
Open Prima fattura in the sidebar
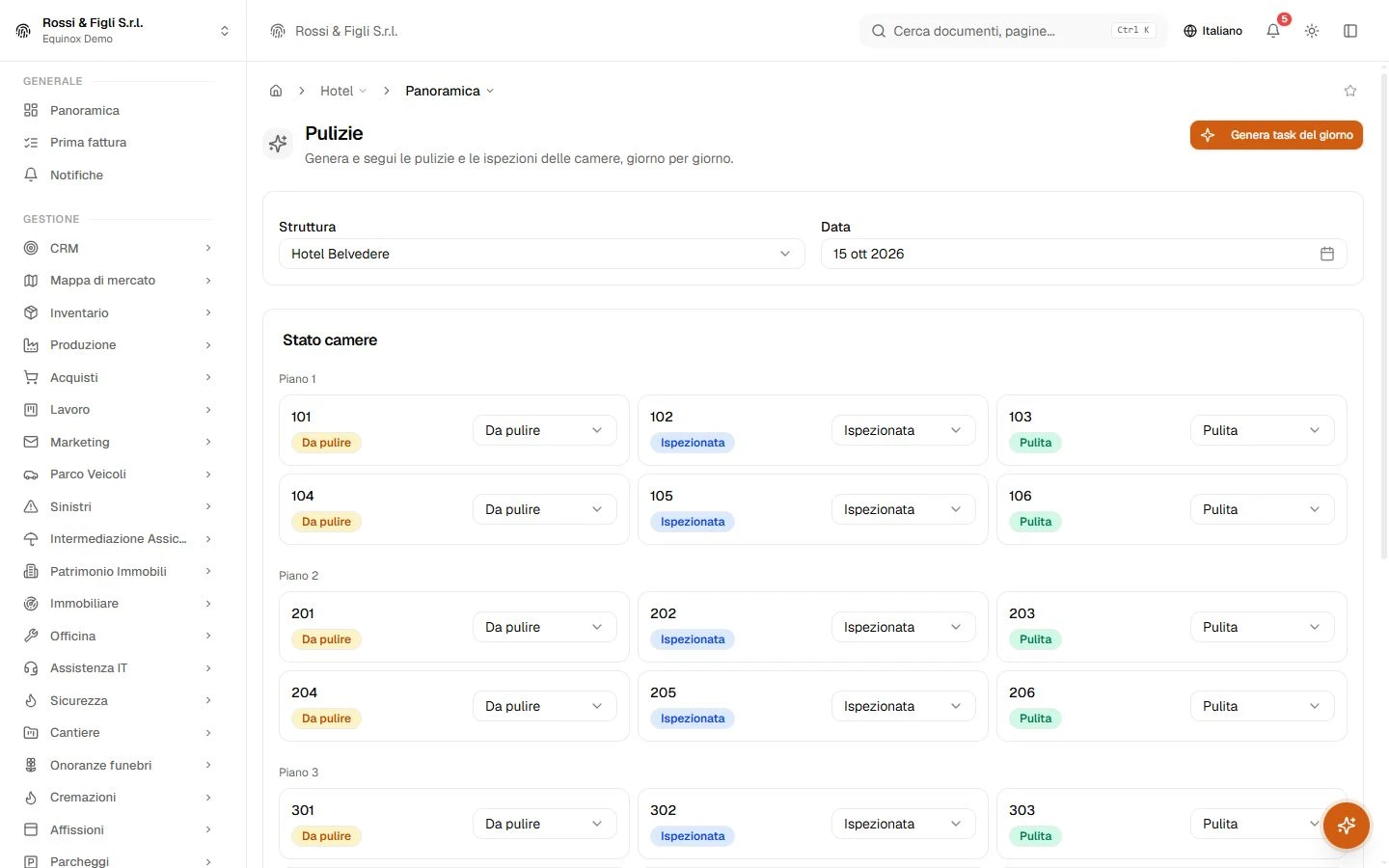click(118, 143)
